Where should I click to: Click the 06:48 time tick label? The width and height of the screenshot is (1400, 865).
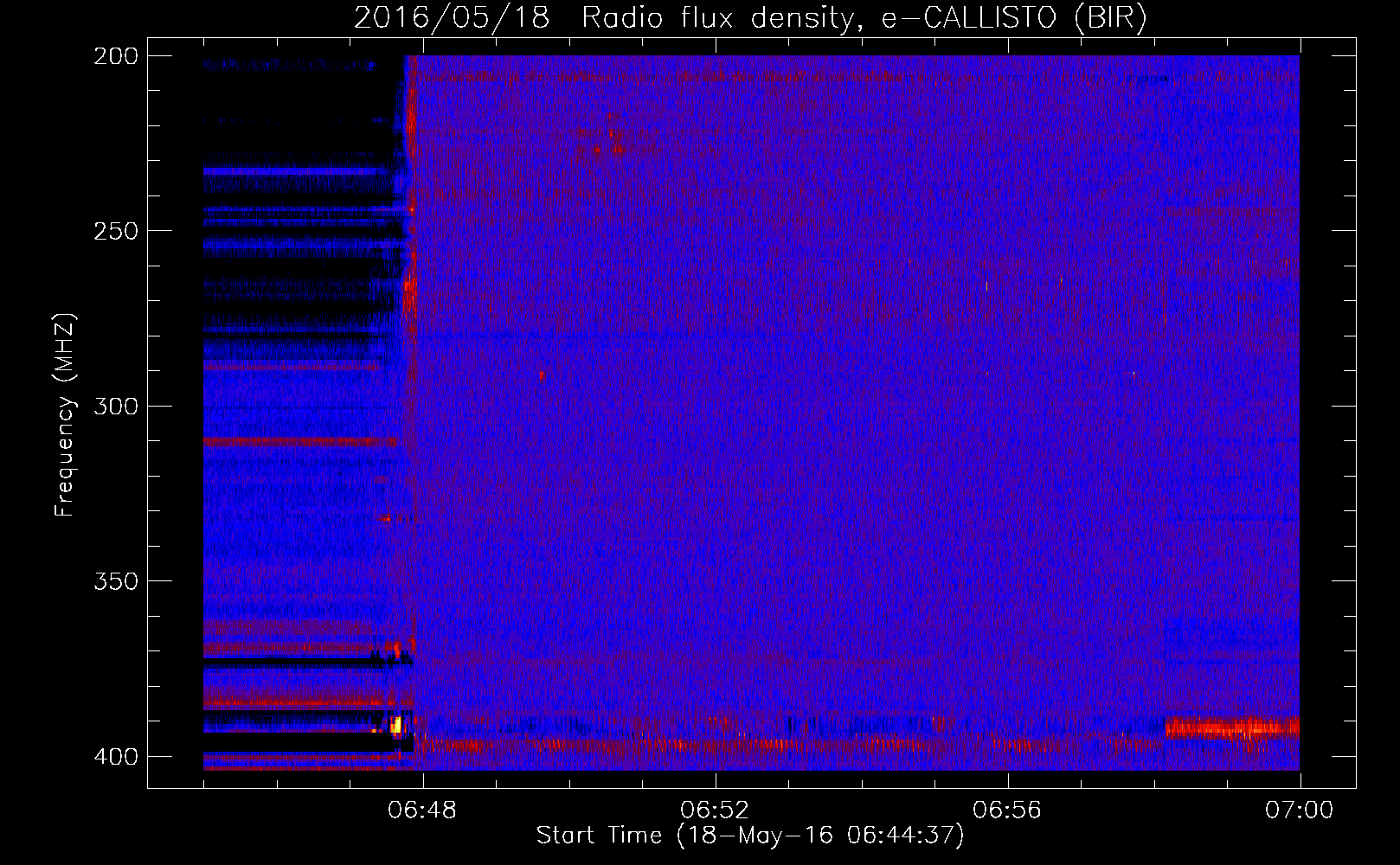pos(422,811)
